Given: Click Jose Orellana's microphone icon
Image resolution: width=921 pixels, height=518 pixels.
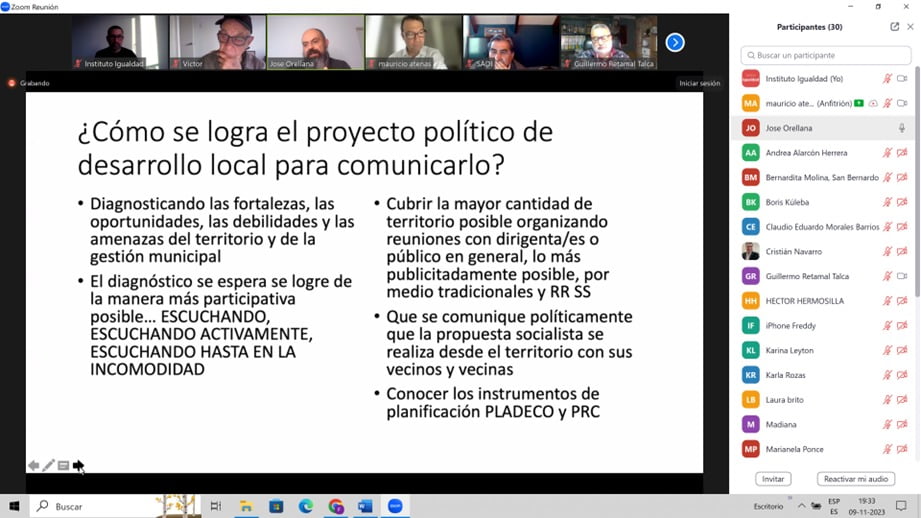Looking at the screenshot, I should [x=902, y=128].
